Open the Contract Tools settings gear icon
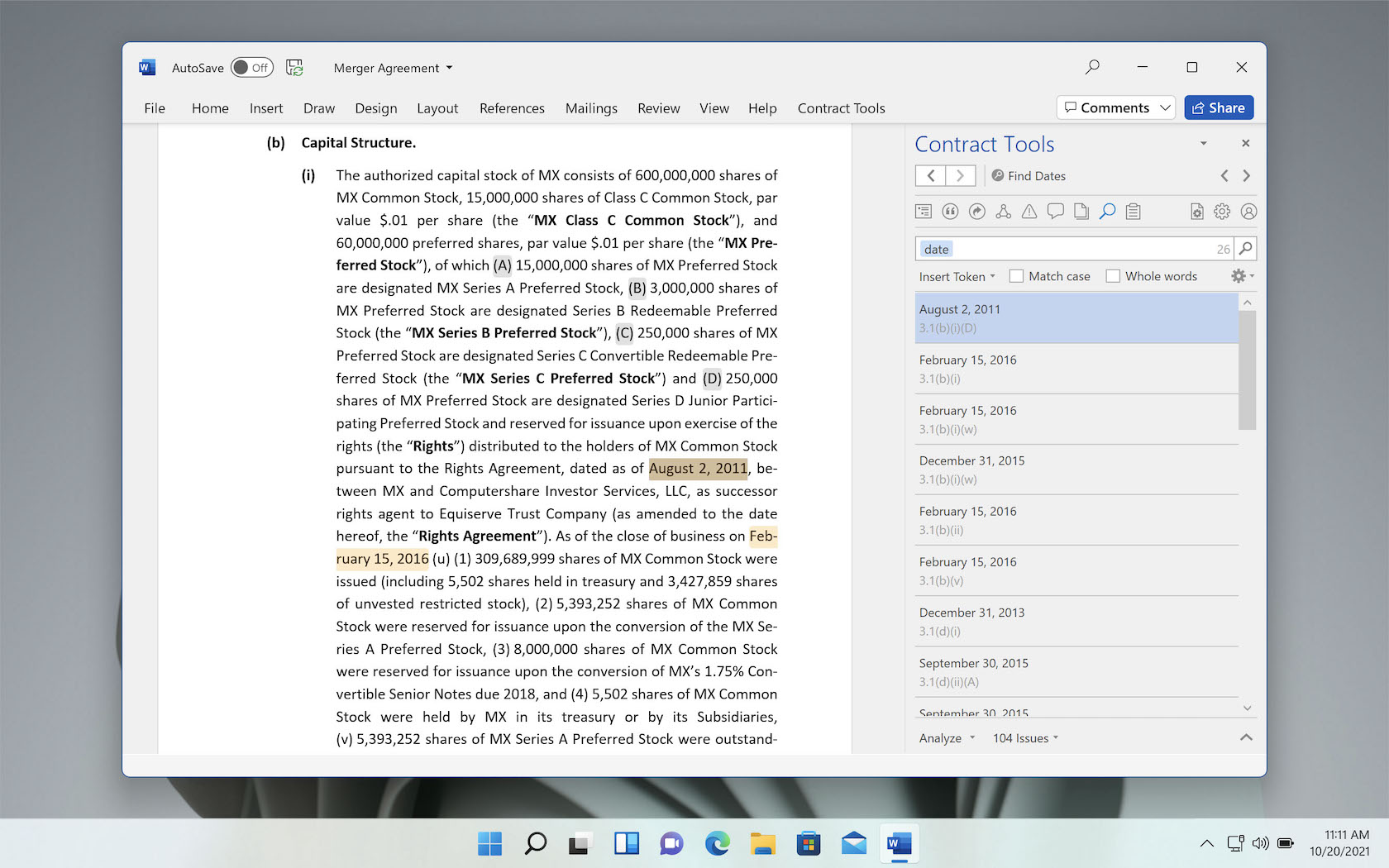This screenshot has height=868, width=1389. pos(1222,212)
